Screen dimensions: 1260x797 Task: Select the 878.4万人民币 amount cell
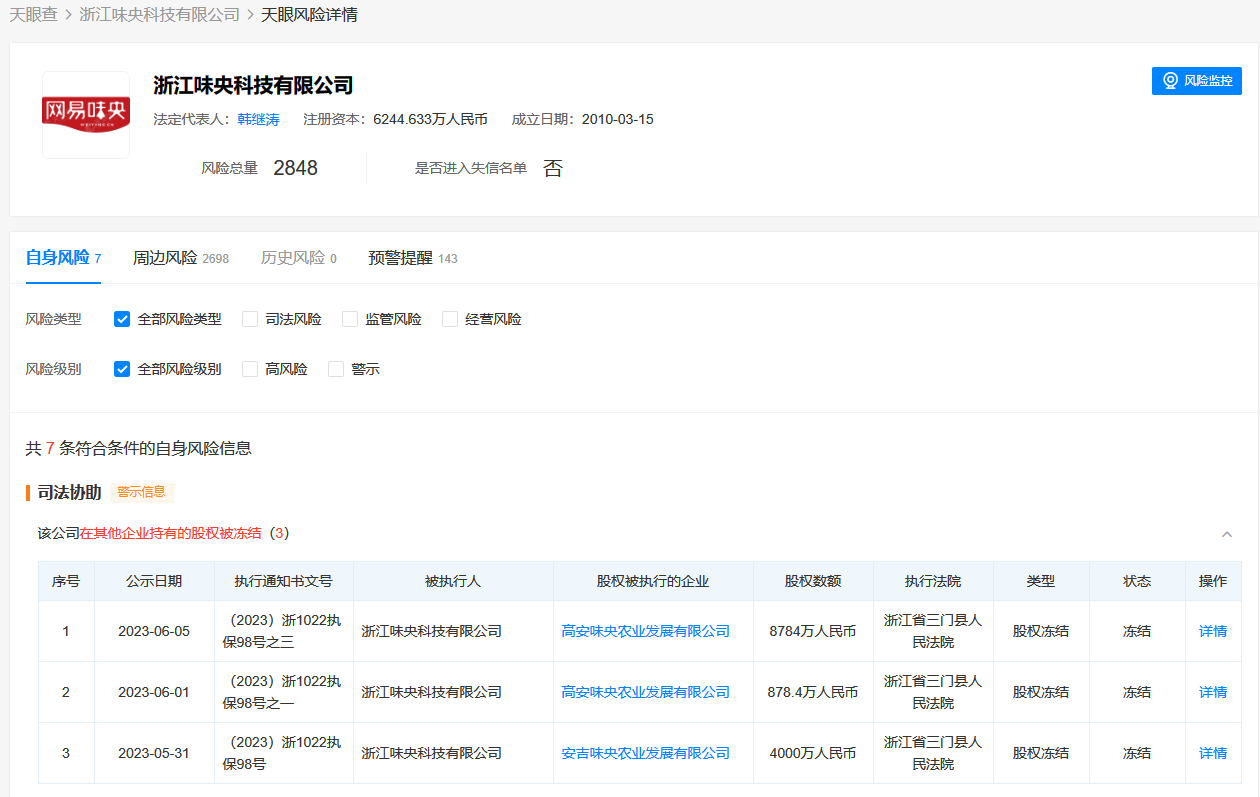click(813, 692)
